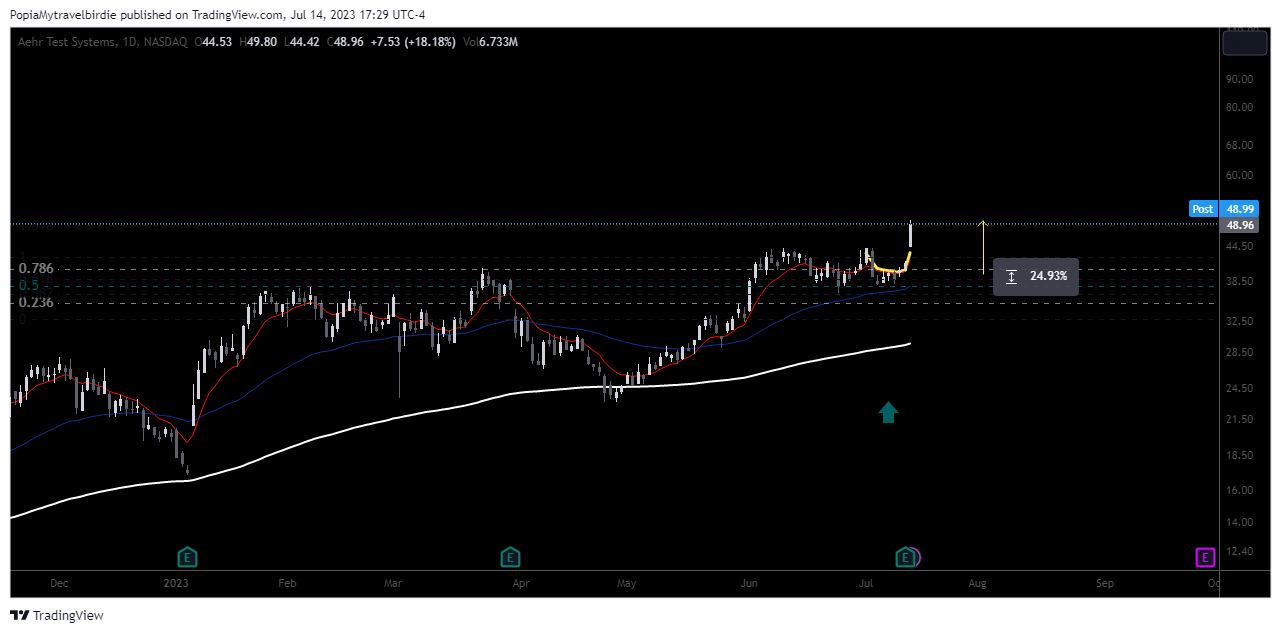
Task: Click the 14.00 price axis label
Action: coord(1240,523)
